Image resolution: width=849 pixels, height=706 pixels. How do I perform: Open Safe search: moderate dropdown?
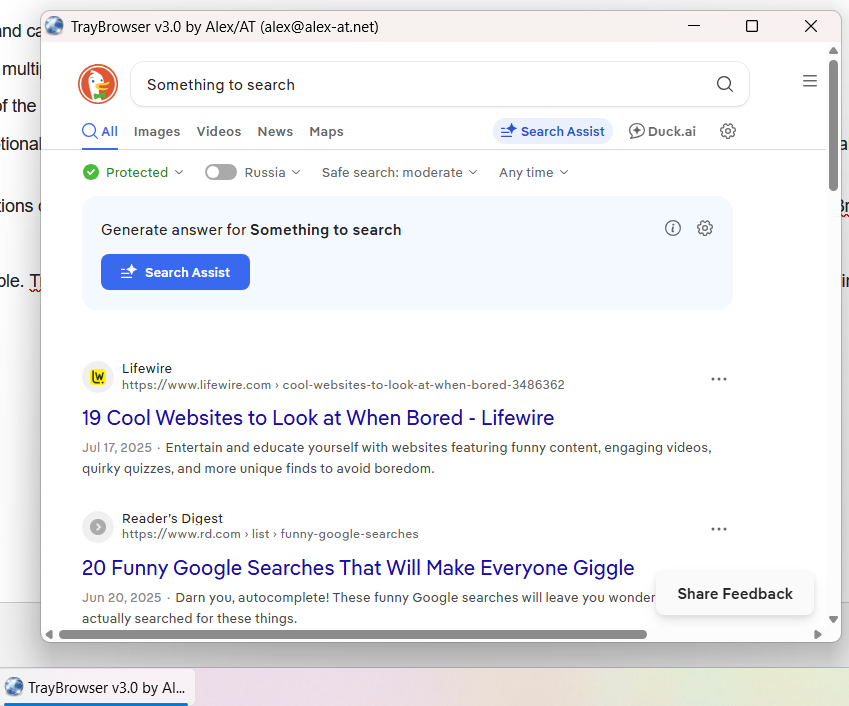pyautogui.click(x=399, y=172)
